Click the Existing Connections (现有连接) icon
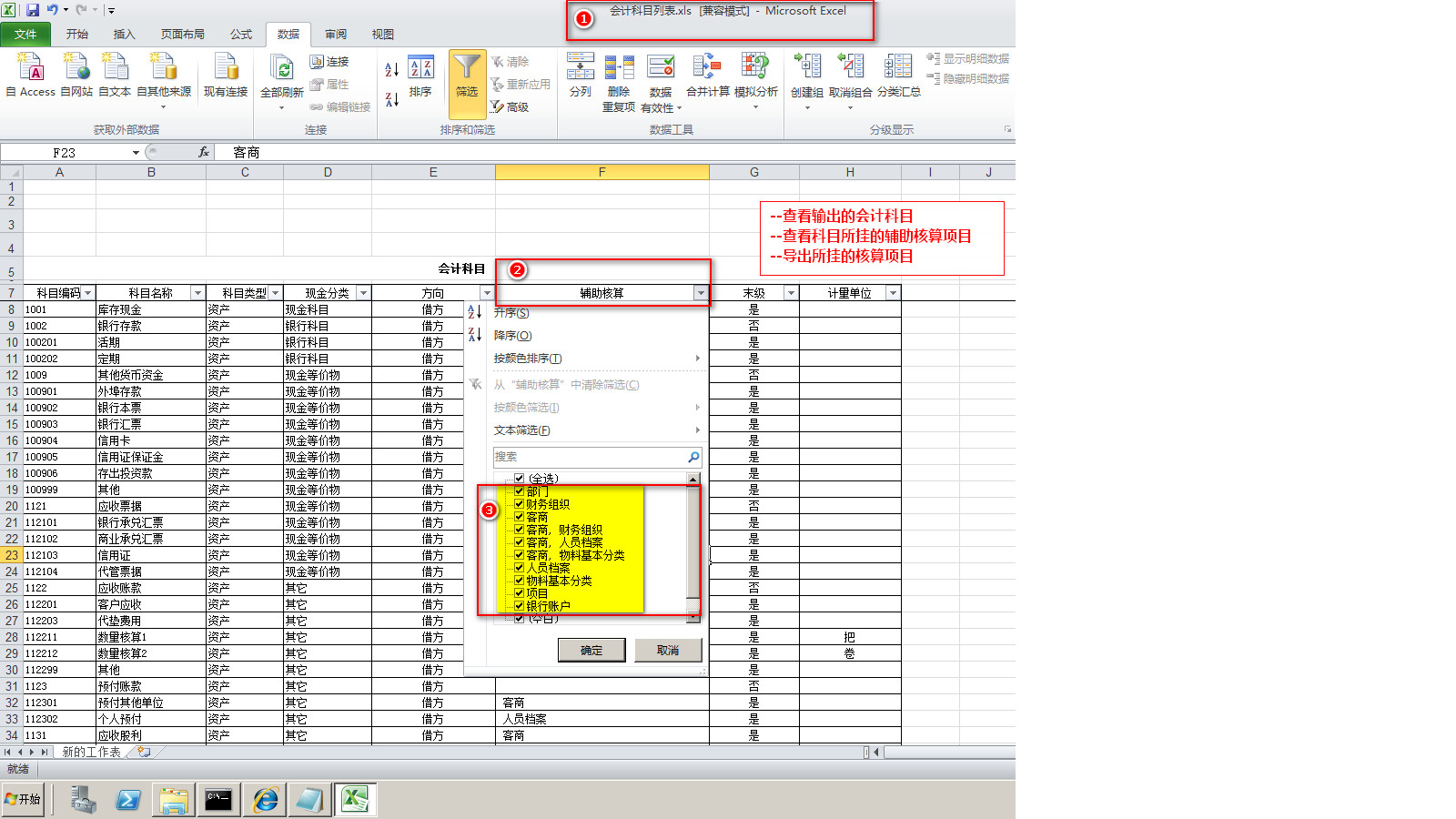The width and height of the screenshot is (1456, 819). [226, 68]
